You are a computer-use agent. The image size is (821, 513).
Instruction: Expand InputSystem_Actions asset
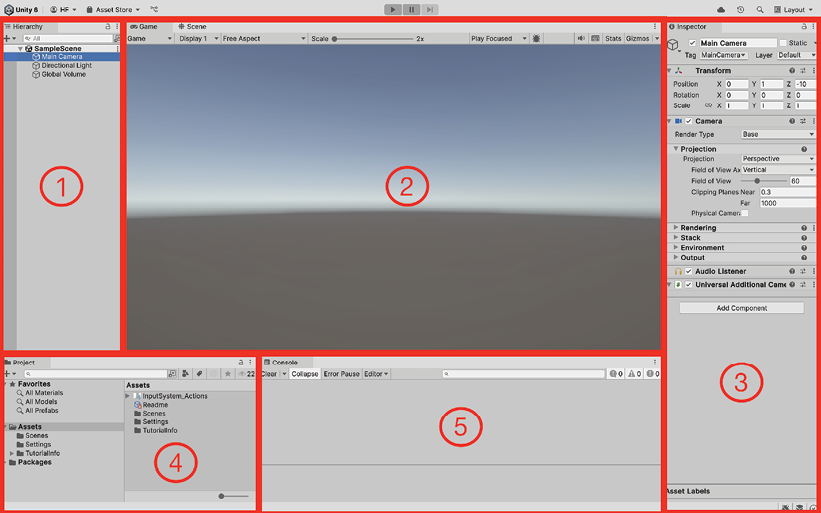pos(127,396)
